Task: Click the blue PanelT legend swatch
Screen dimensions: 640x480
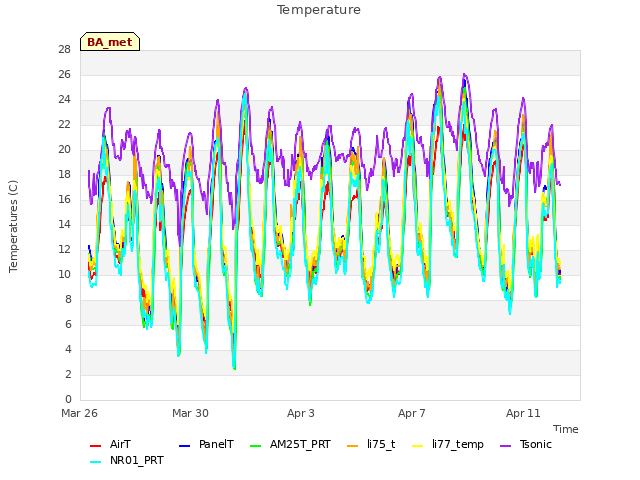Action: pyautogui.click(x=184, y=446)
